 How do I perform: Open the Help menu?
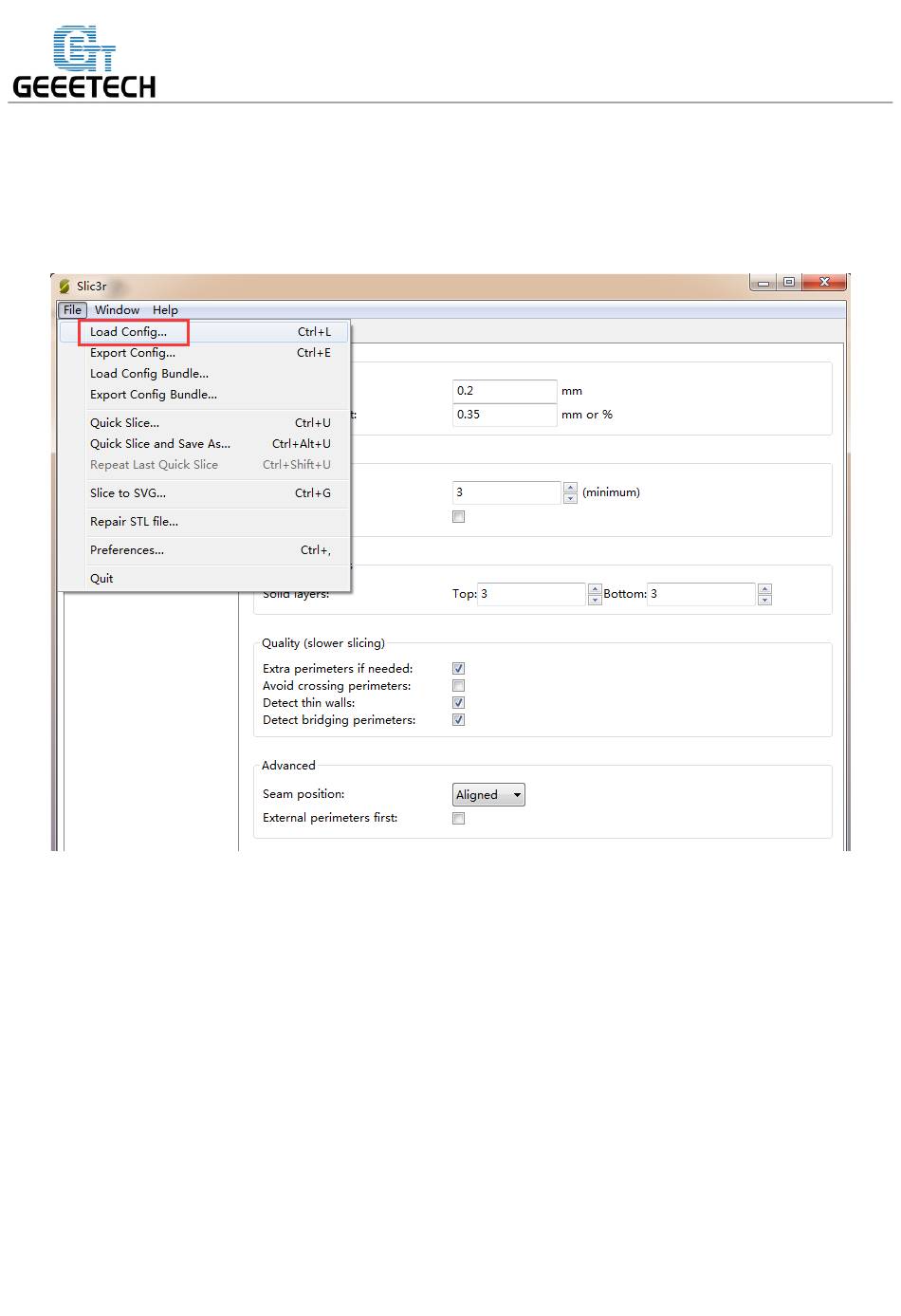(x=165, y=309)
